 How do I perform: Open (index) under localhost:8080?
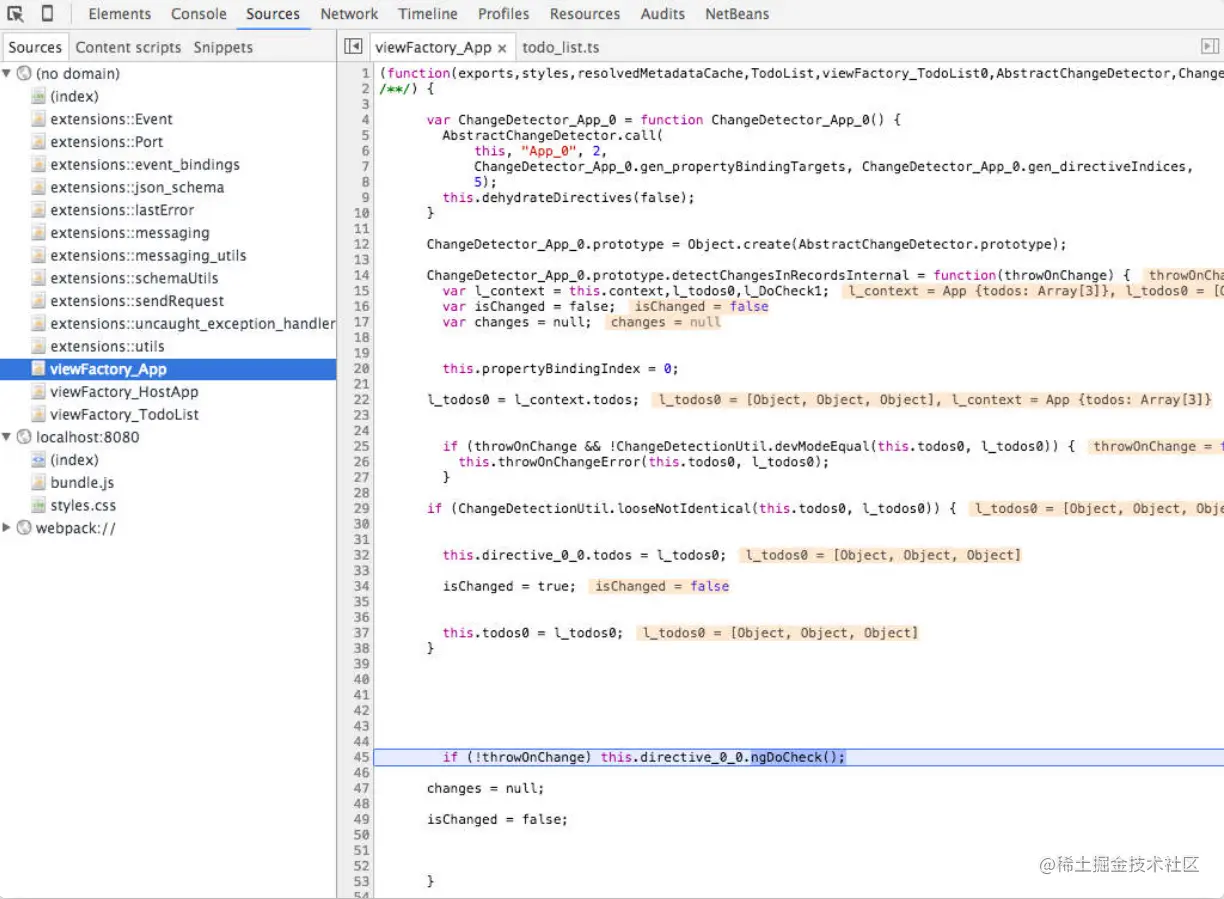[74, 460]
